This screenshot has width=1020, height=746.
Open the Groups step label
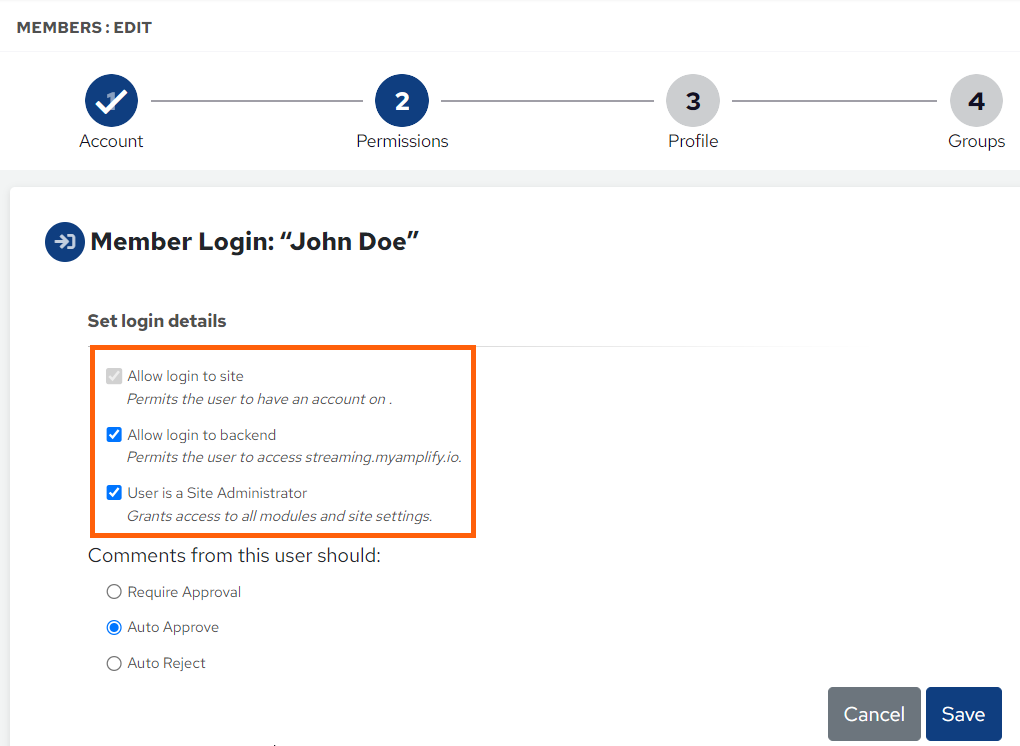(976, 141)
